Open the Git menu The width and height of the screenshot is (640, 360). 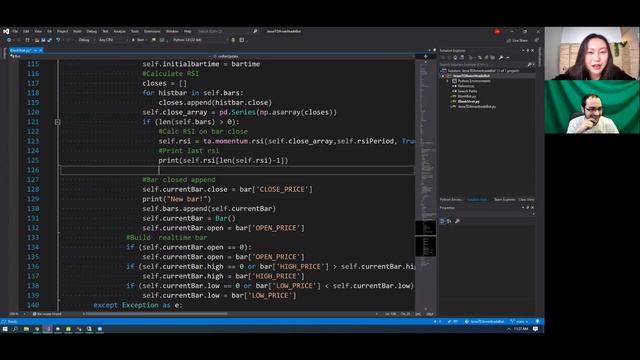[x=49, y=31]
